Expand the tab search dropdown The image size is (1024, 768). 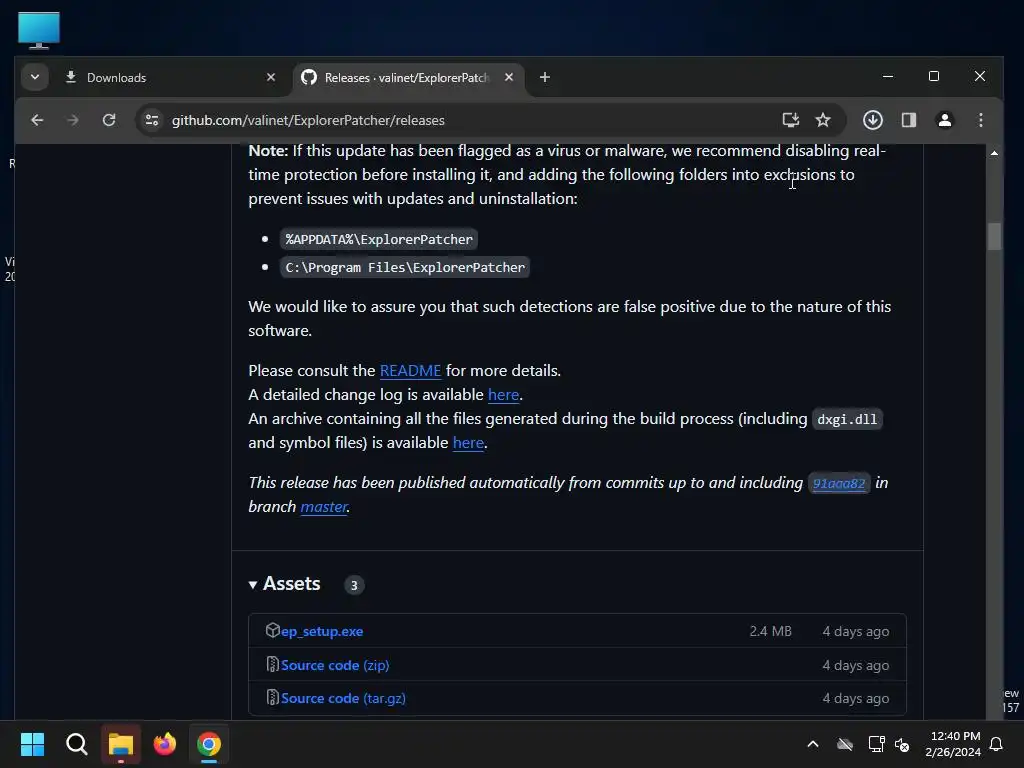pyautogui.click(x=35, y=78)
